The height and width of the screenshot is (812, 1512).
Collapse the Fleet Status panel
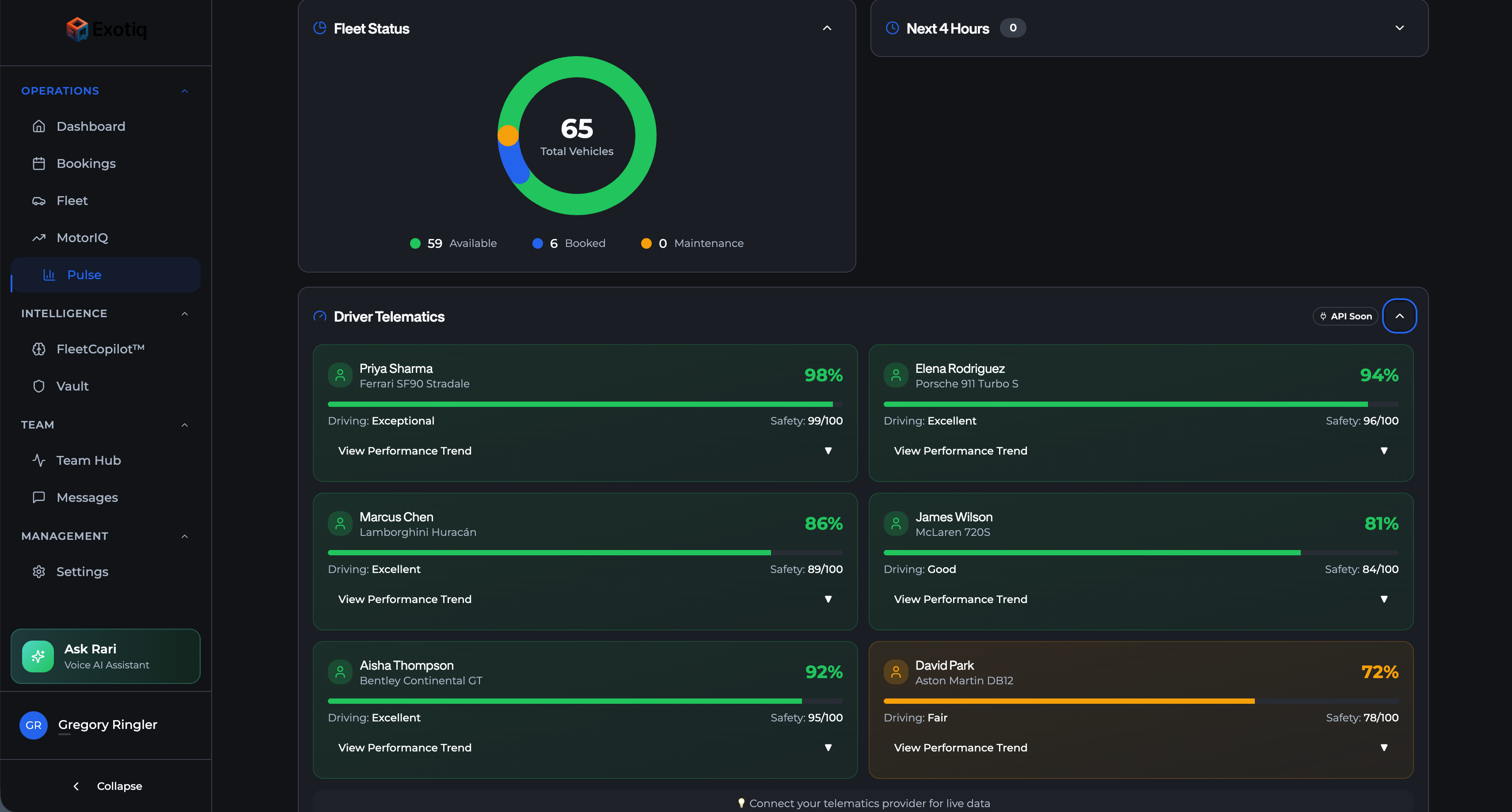click(827, 27)
